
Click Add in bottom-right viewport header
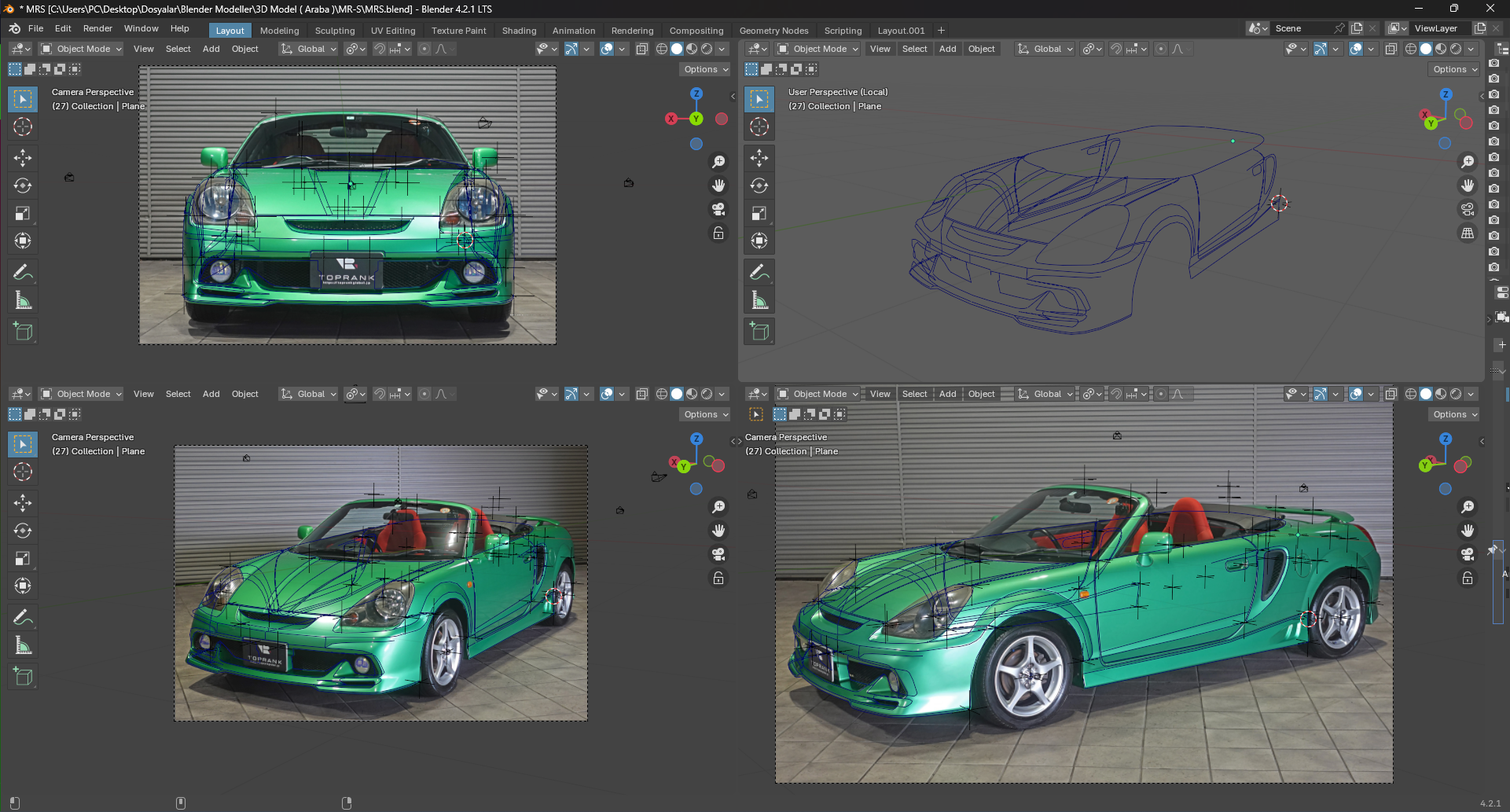point(948,394)
